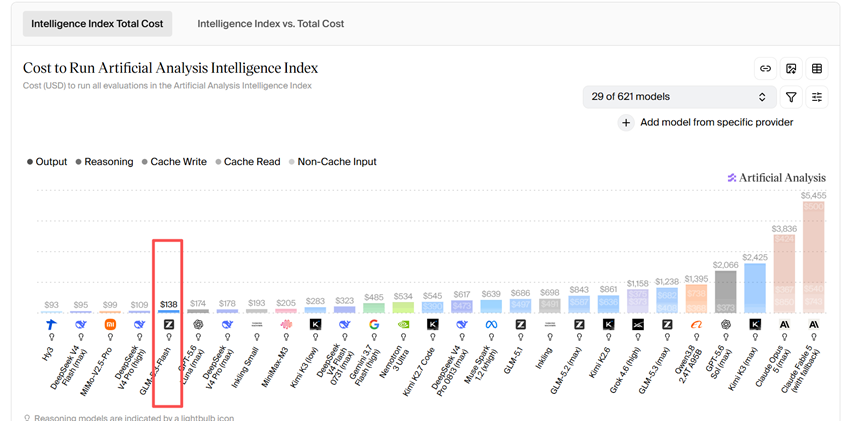Click the GPT-5.6 Sol $2,066 gray bar

[725, 292]
